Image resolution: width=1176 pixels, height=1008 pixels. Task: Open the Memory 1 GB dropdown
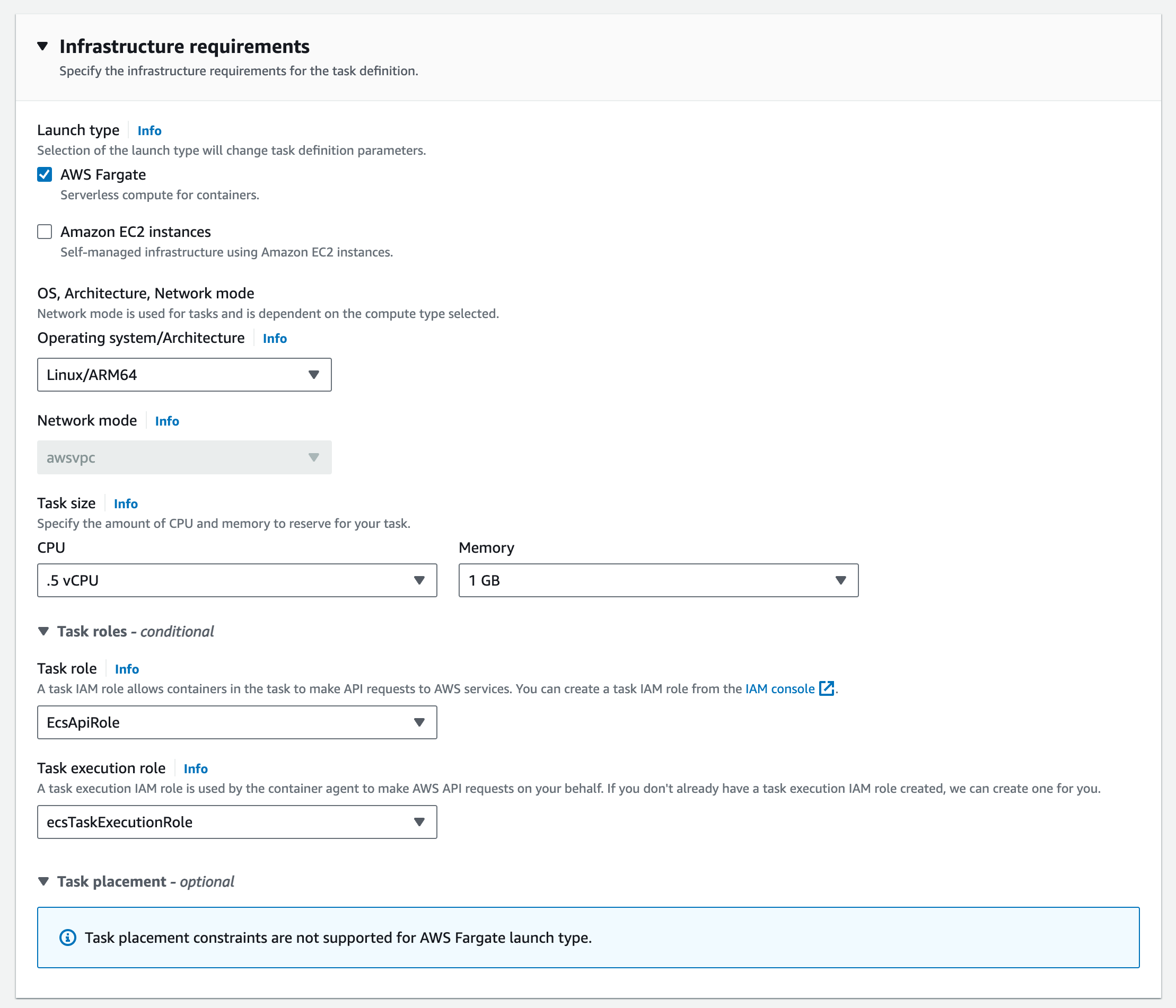click(x=658, y=580)
